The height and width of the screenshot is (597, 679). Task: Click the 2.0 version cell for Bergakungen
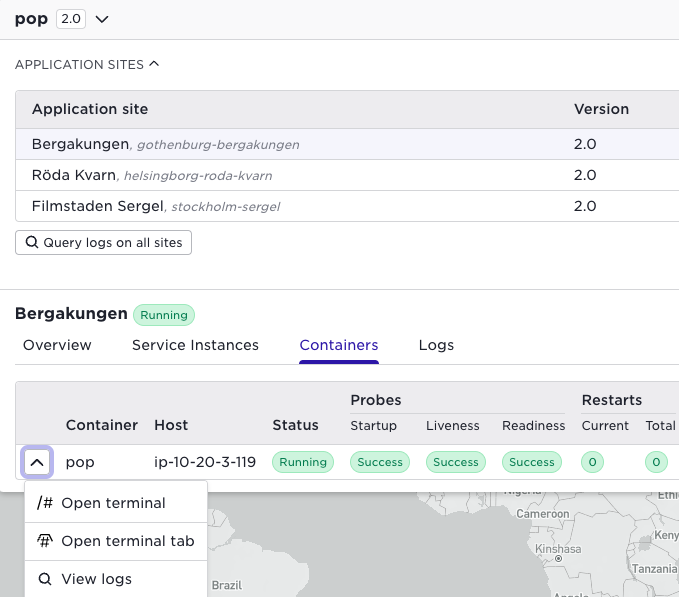pyautogui.click(x=585, y=144)
